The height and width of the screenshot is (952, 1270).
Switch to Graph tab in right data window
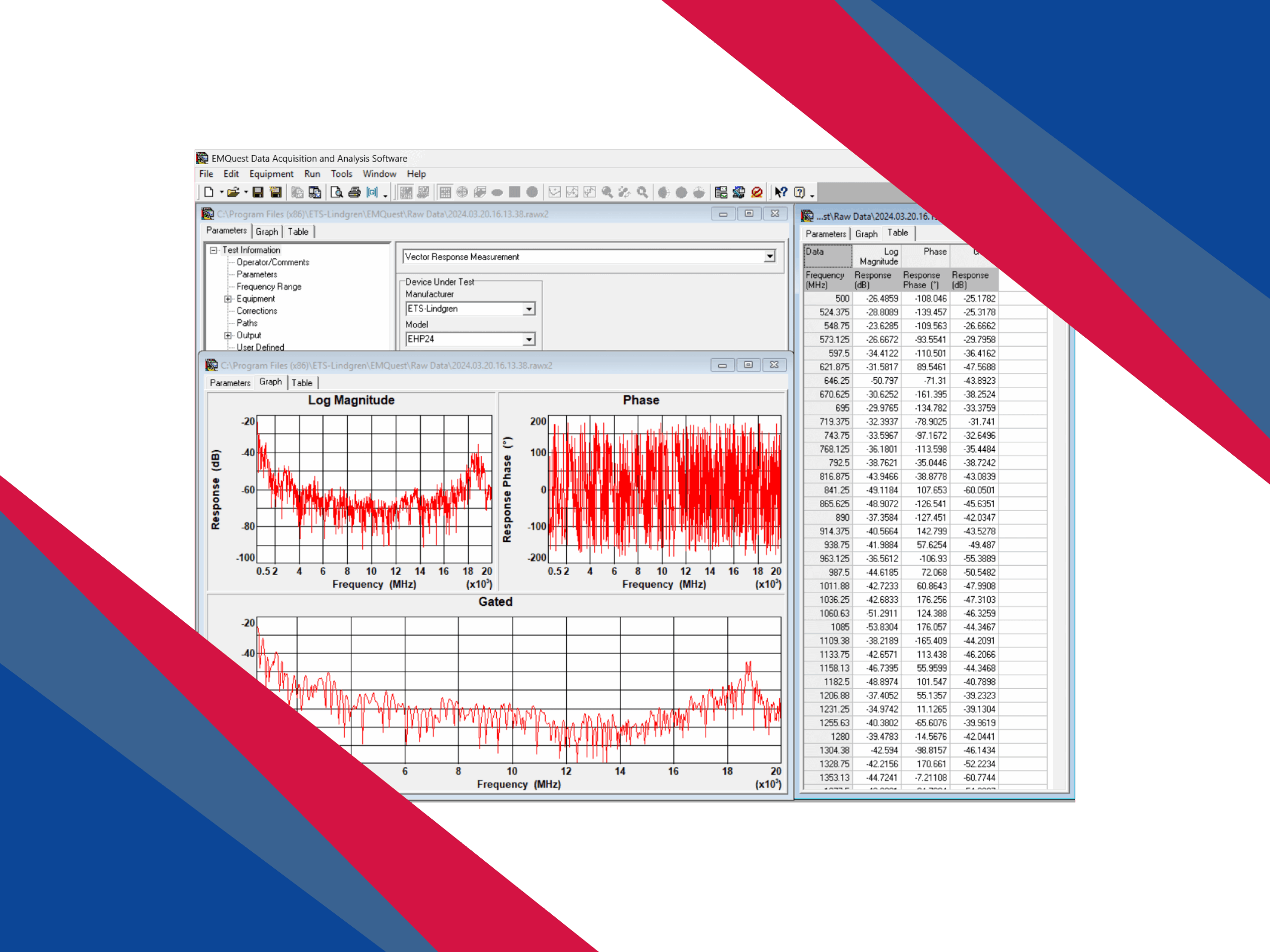[x=866, y=234]
